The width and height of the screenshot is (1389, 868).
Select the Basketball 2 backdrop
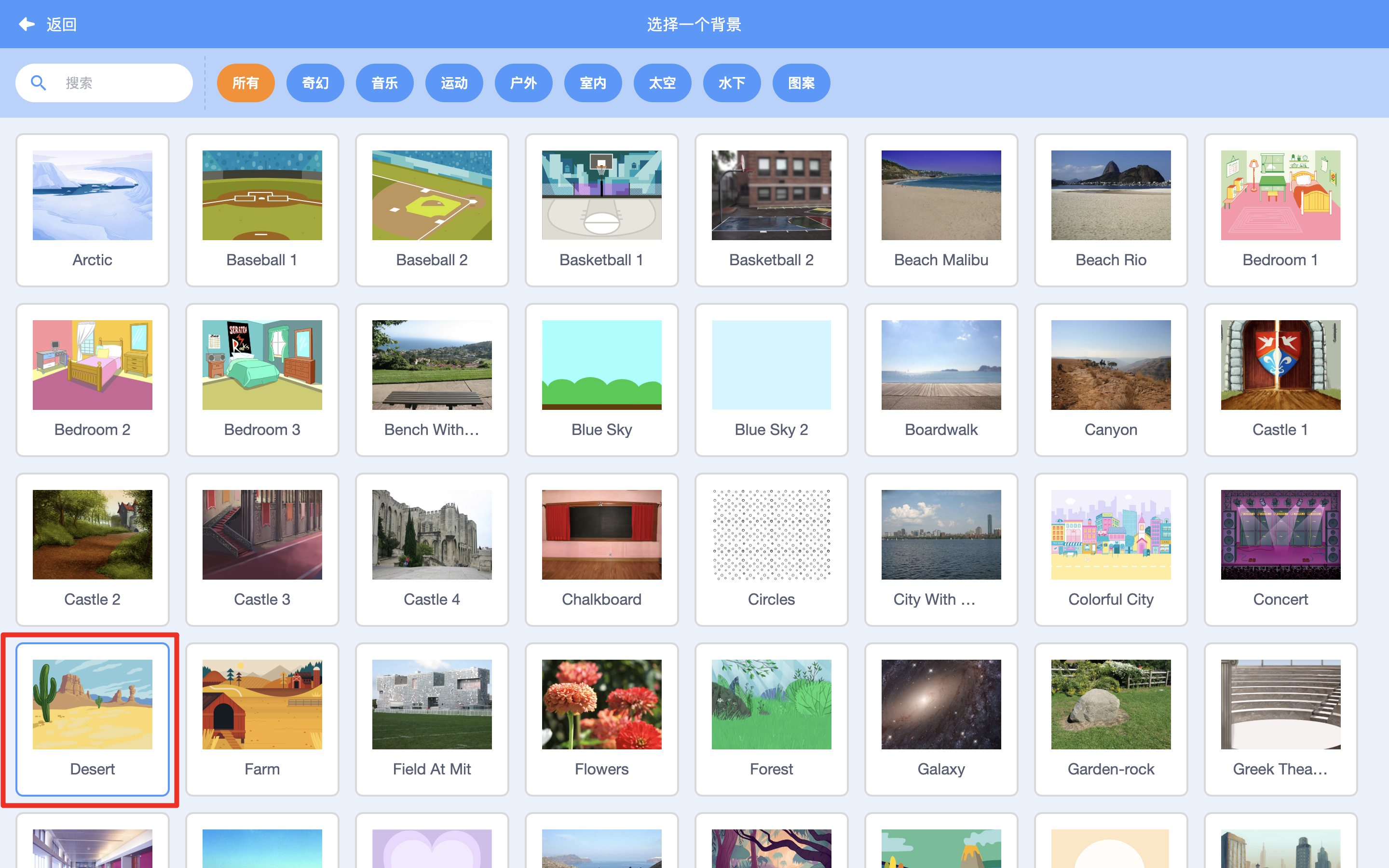[x=771, y=210]
